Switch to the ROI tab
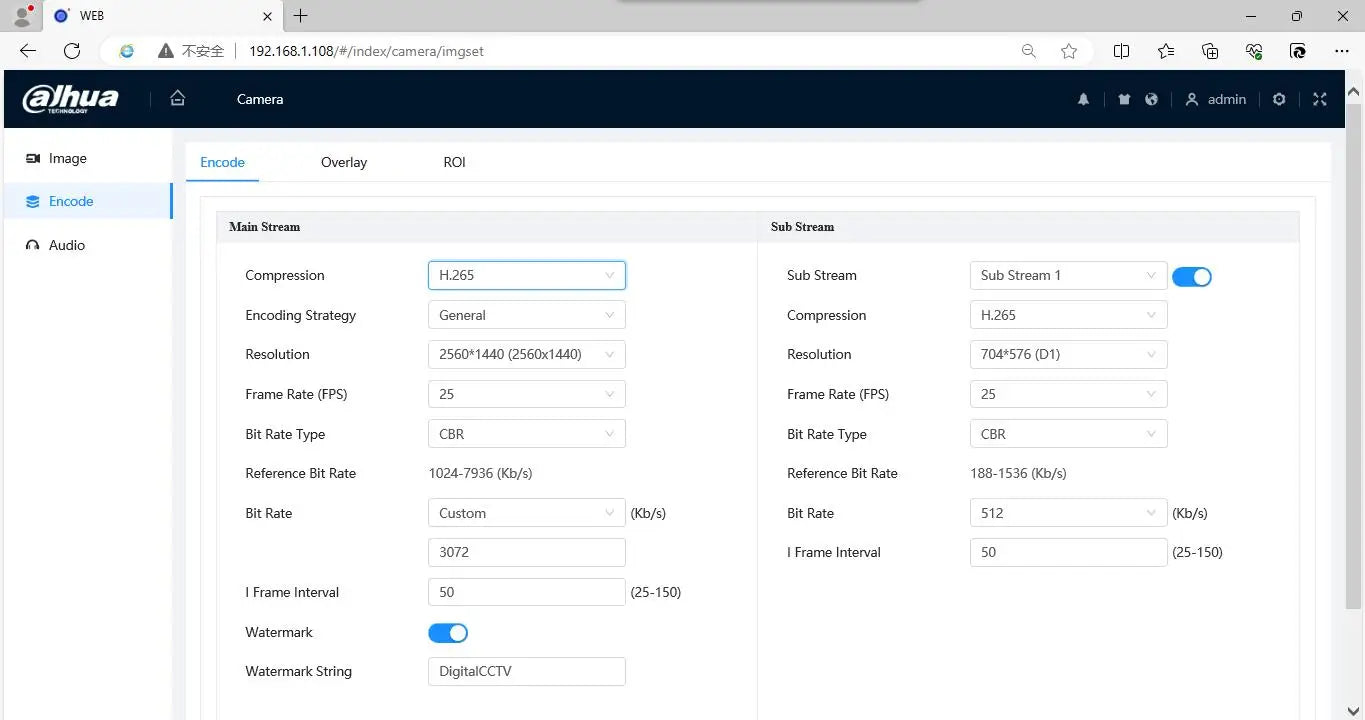The height and width of the screenshot is (720, 1365). (454, 162)
